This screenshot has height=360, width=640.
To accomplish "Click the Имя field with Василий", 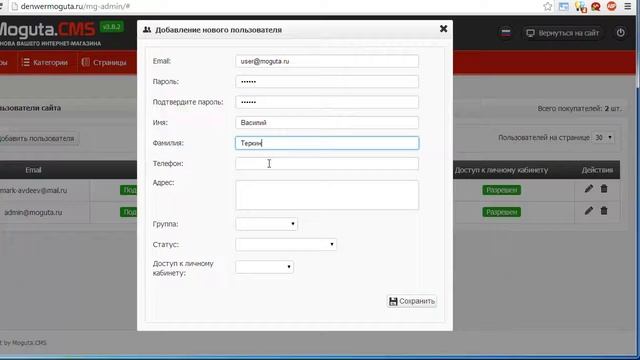I will (327, 122).
